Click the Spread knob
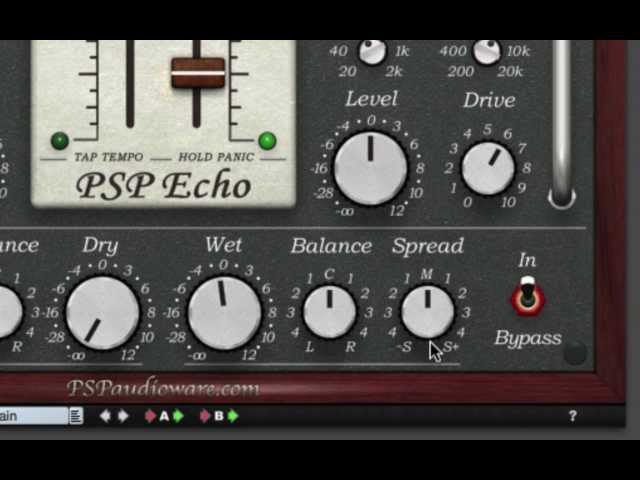This screenshot has width=640, height=480. [427, 312]
